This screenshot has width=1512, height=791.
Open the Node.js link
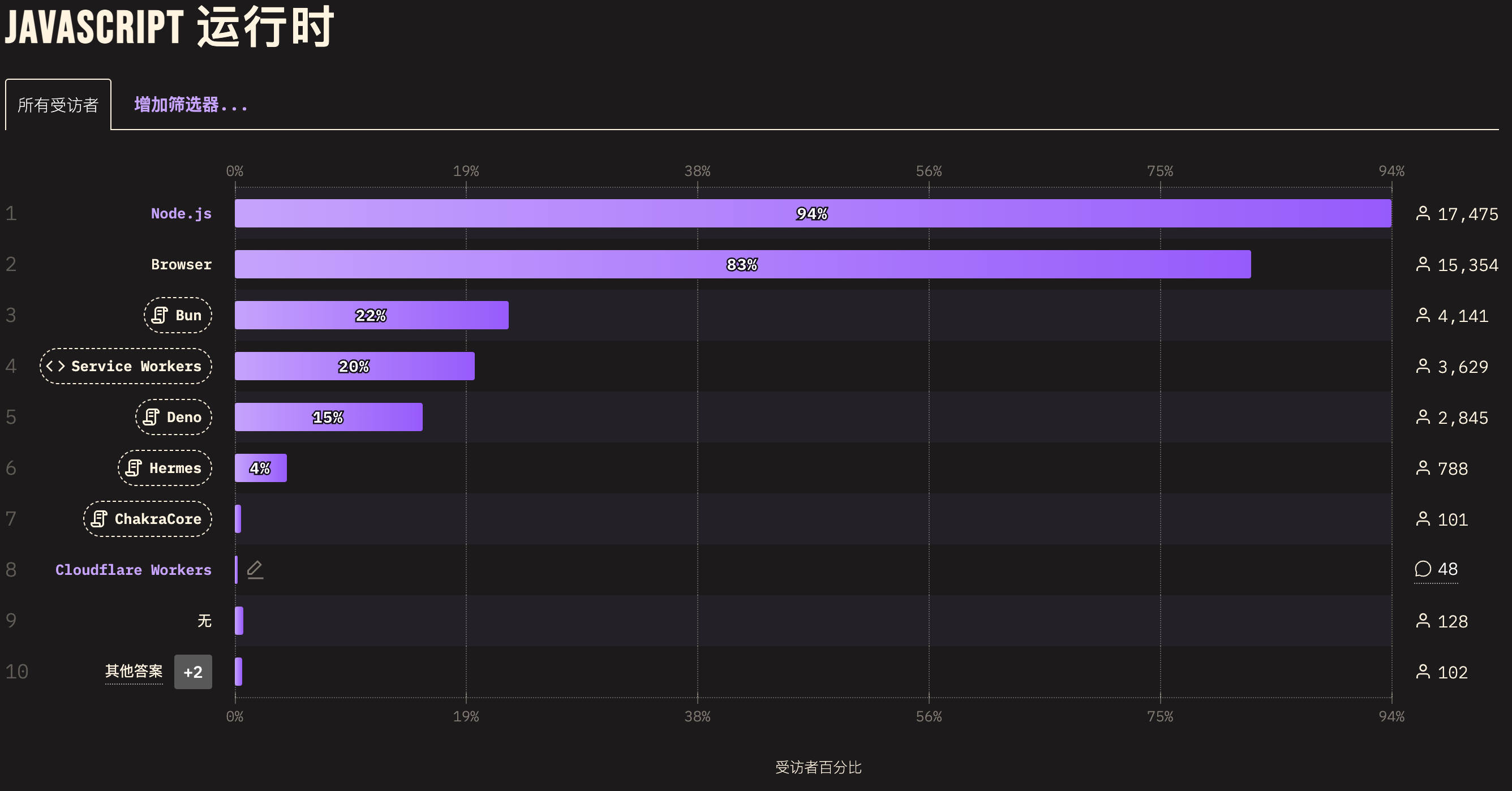click(x=181, y=214)
